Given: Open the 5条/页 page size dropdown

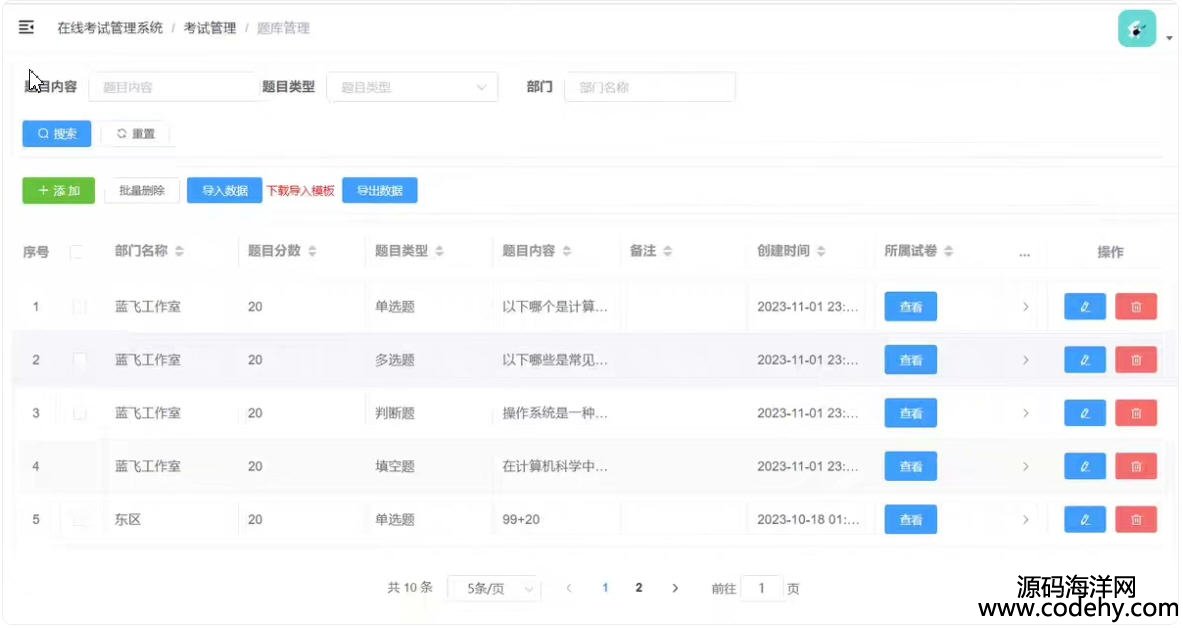Looking at the screenshot, I should (x=494, y=589).
